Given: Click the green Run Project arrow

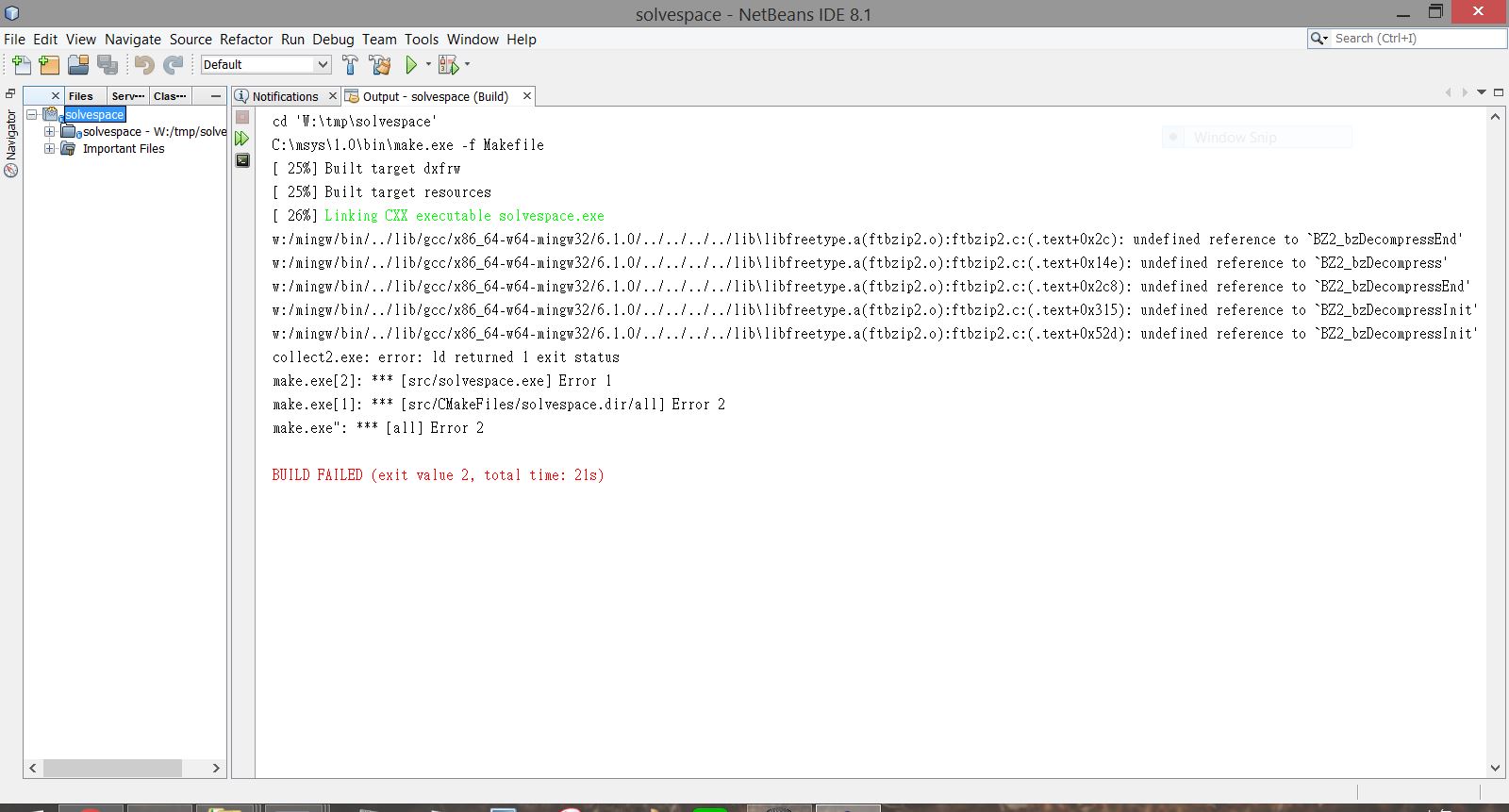Looking at the screenshot, I should pos(411,64).
